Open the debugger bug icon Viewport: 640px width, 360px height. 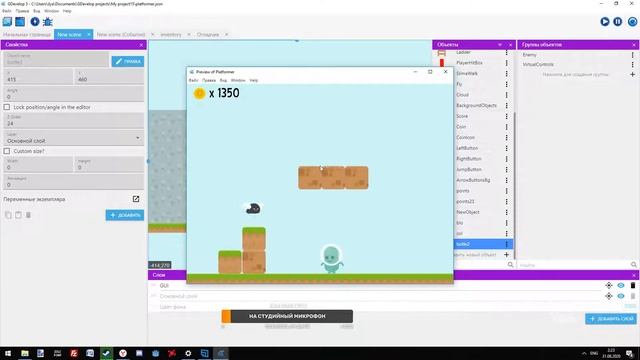pyautogui.click(x=48, y=22)
